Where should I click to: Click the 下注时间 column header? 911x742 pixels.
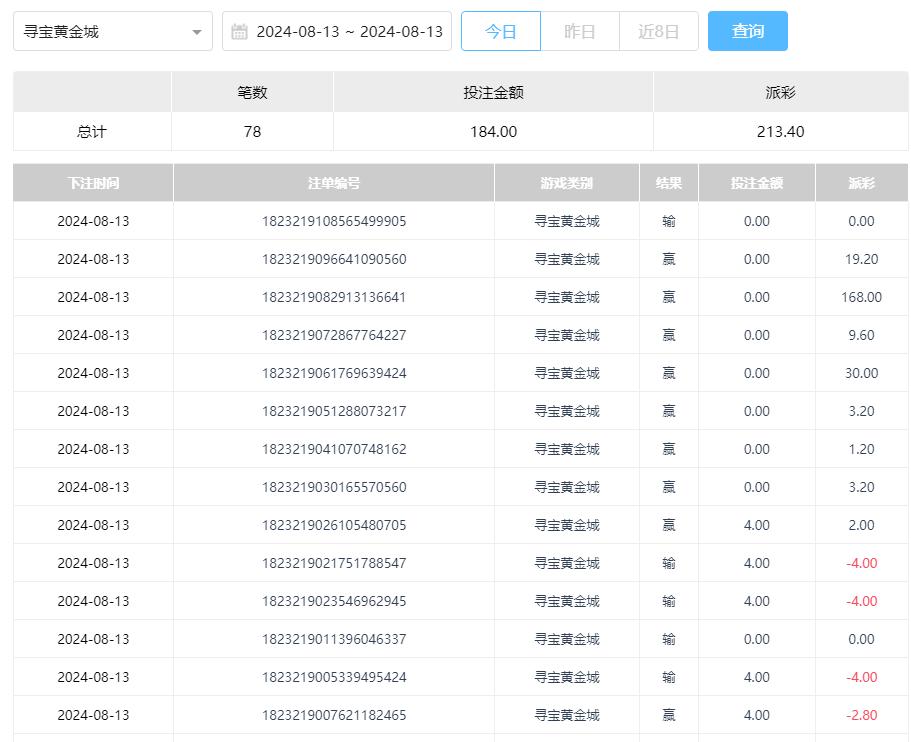[93, 183]
